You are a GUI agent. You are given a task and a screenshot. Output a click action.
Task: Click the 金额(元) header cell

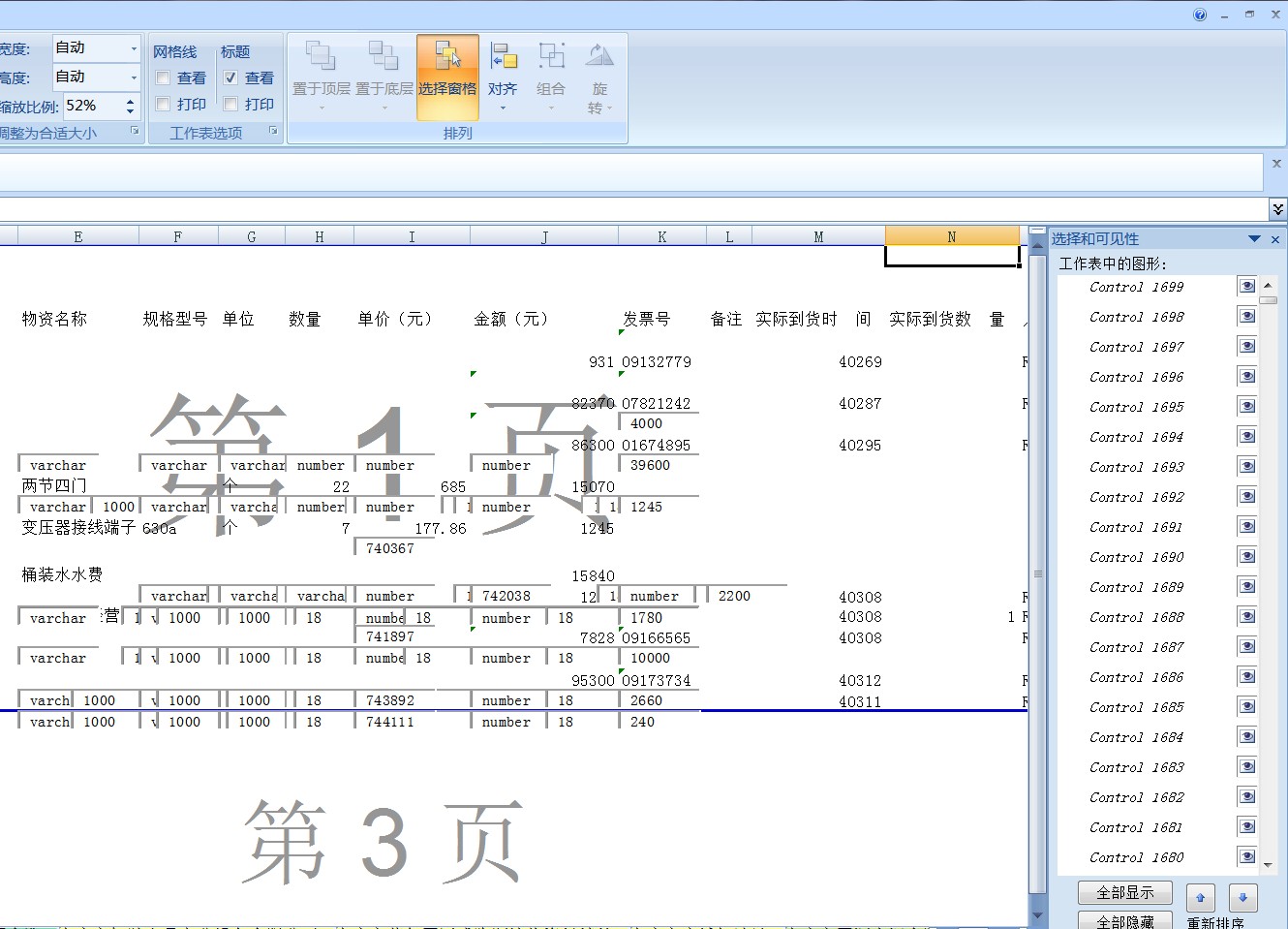(513, 319)
